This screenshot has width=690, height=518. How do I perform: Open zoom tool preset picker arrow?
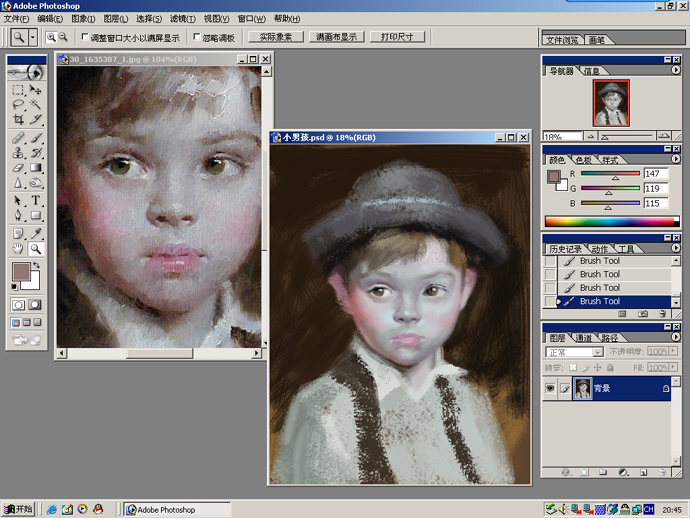[x=33, y=37]
